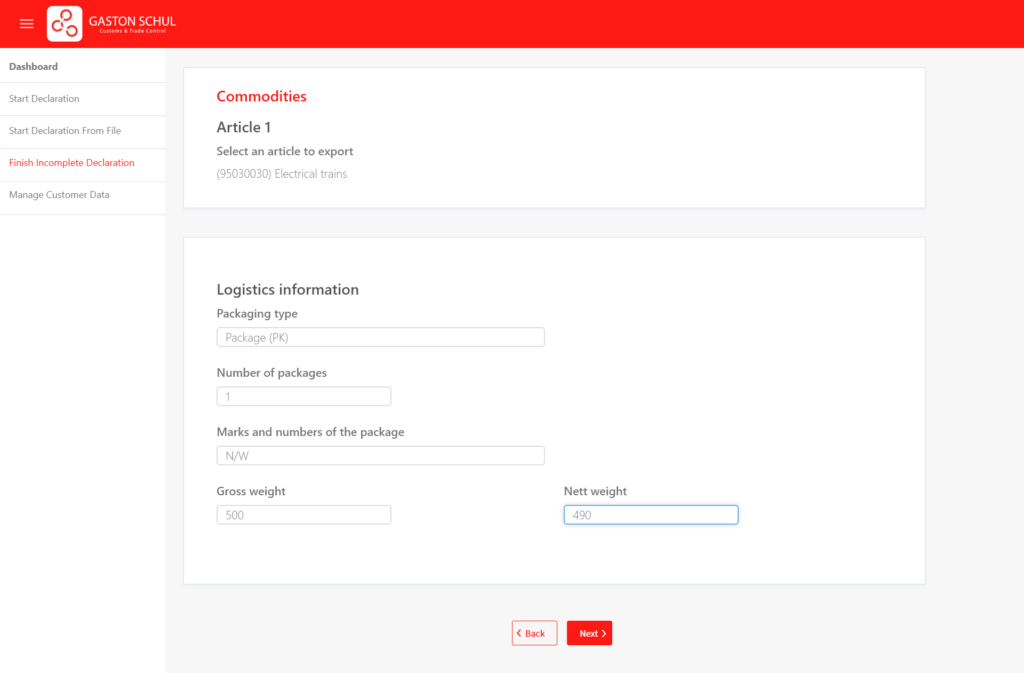Click the right chevron on the Next button
This screenshot has width=1024, height=673.
pyautogui.click(x=604, y=633)
